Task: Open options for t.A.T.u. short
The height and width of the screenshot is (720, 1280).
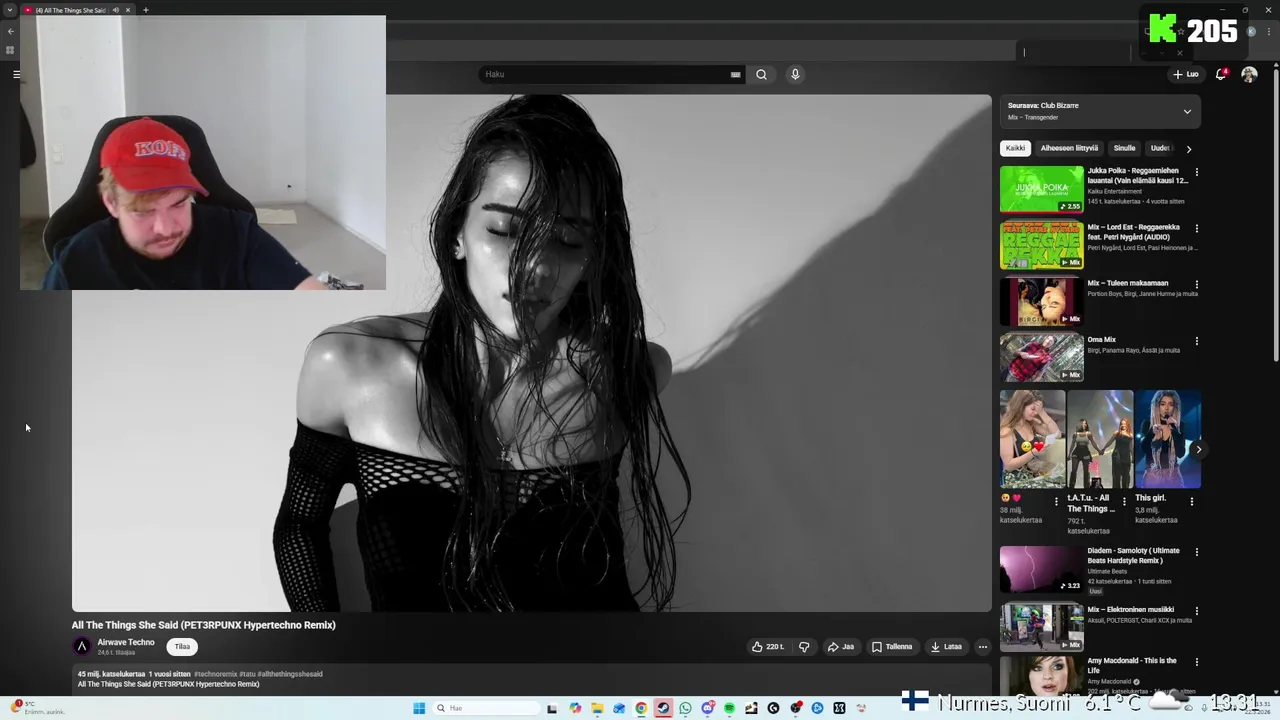Action: pos(1123,501)
